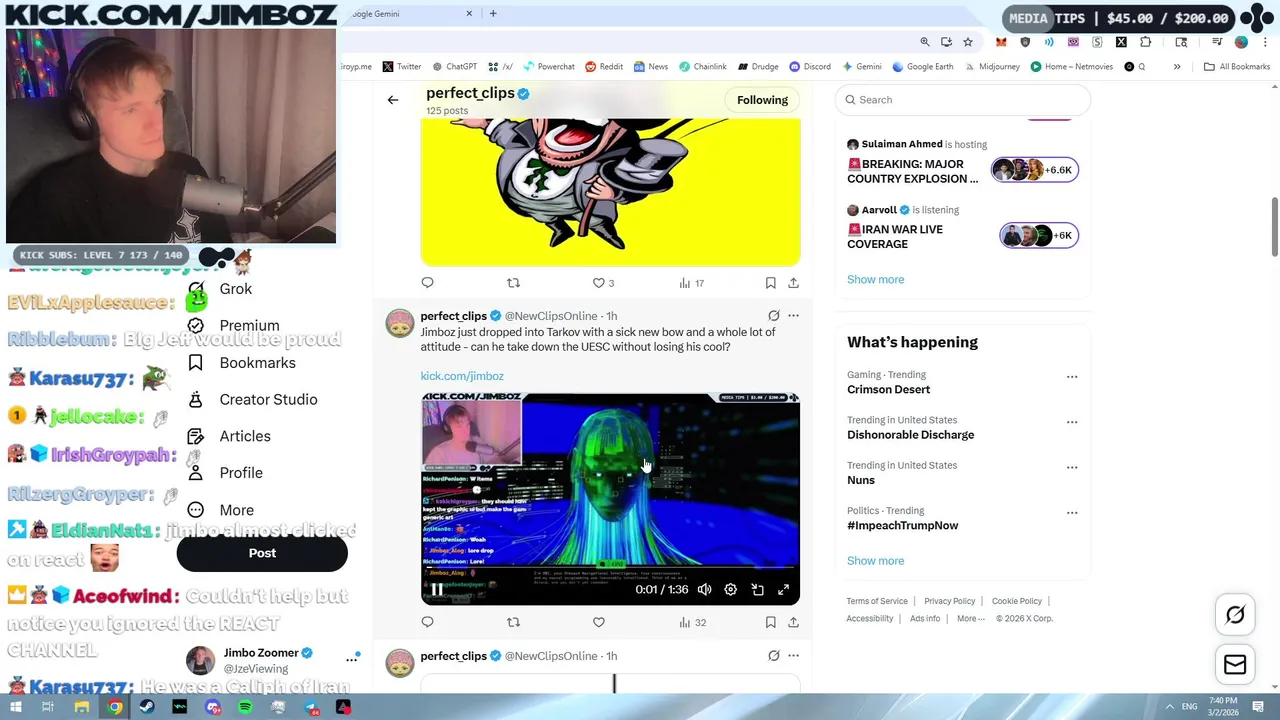Repost the Jimboz Tarkov post
The height and width of the screenshot is (720, 1280).
(x=513, y=622)
